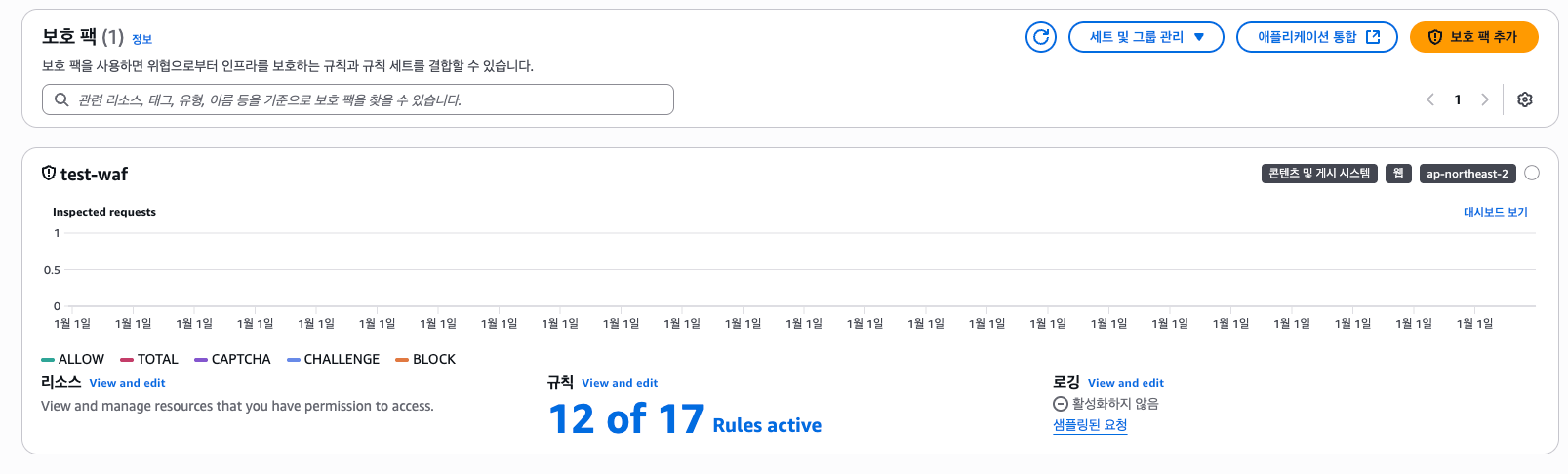Go to the previous page arrow
The width and height of the screenshot is (1568, 474).
click(x=1430, y=99)
